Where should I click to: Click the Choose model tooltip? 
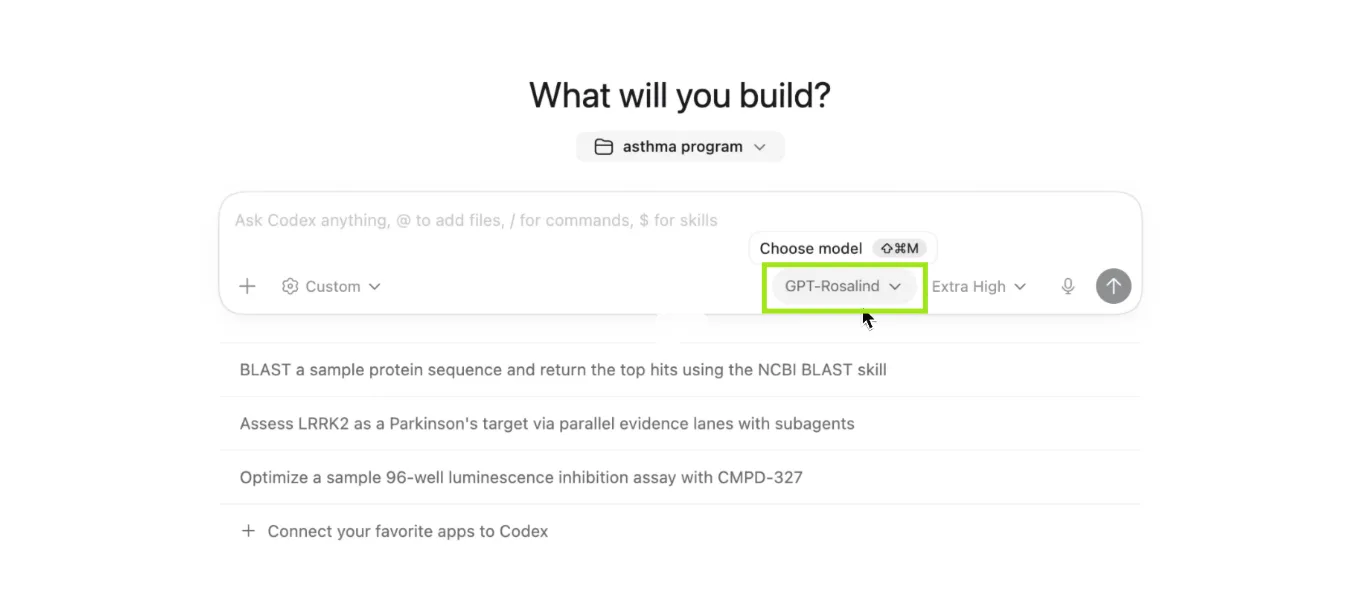843,248
